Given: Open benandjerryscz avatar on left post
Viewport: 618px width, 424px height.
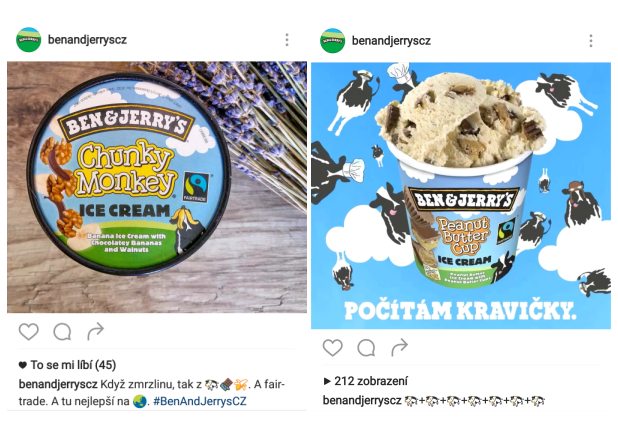Looking at the screenshot, I should (29, 39).
